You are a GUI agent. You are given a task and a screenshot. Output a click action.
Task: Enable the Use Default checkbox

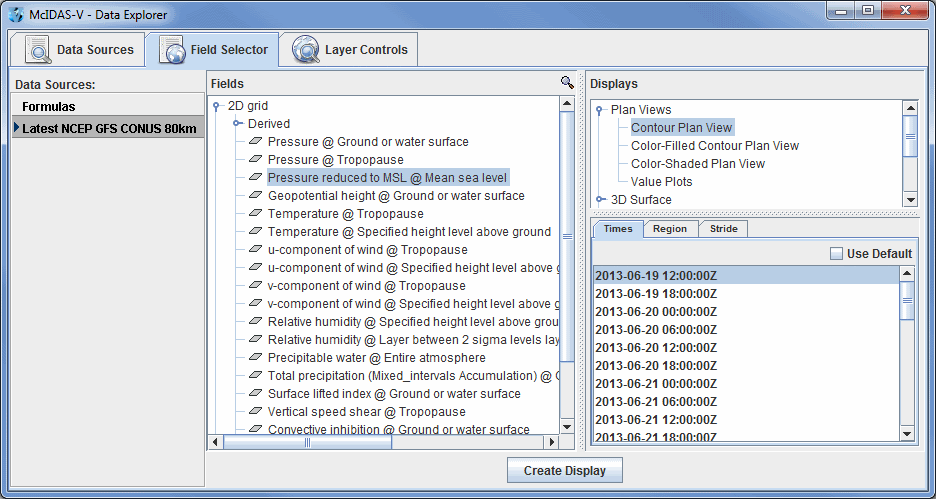pyautogui.click(x=837, y=254)
